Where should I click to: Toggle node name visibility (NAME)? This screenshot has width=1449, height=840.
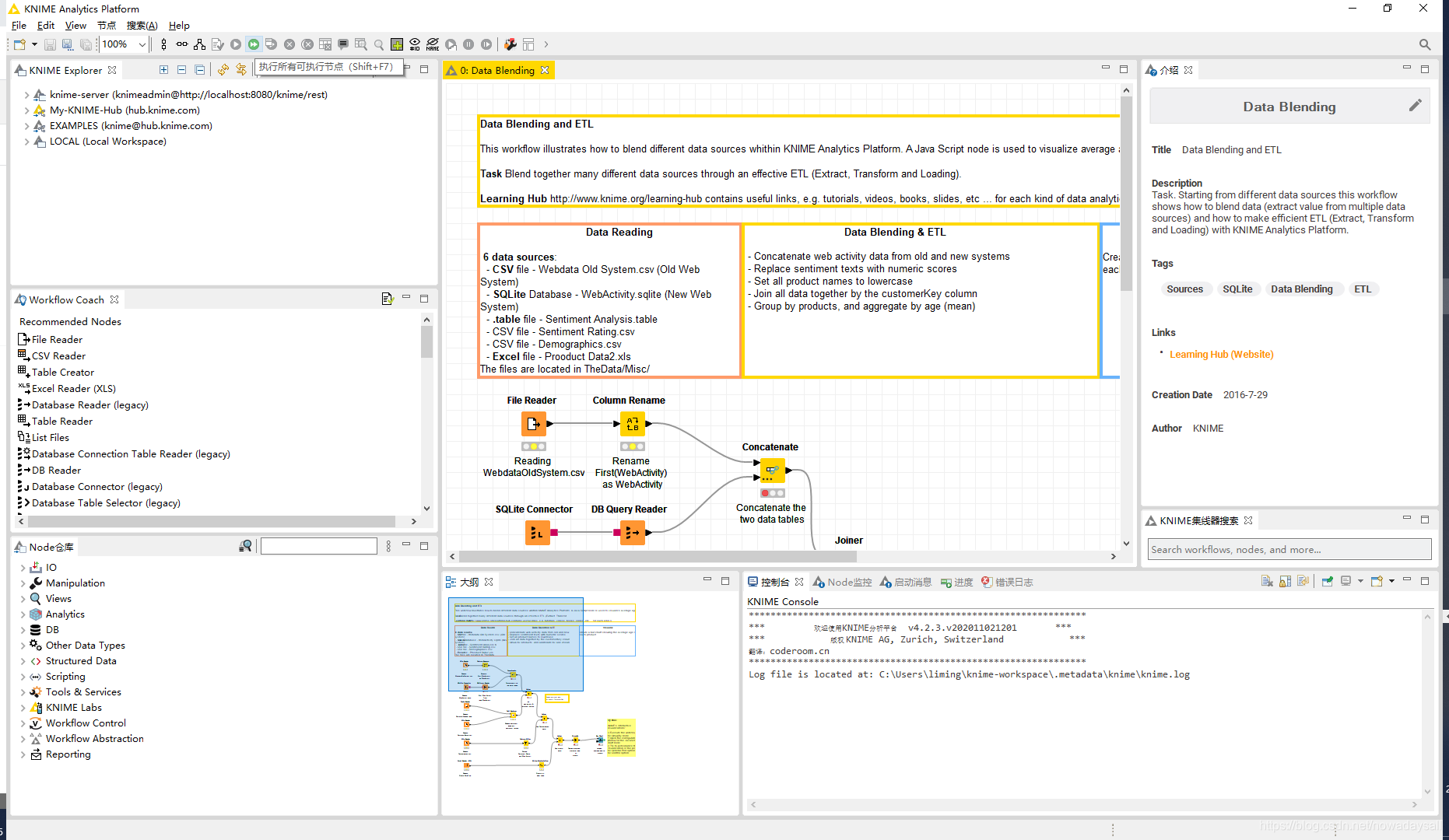(x=433, y=44)
